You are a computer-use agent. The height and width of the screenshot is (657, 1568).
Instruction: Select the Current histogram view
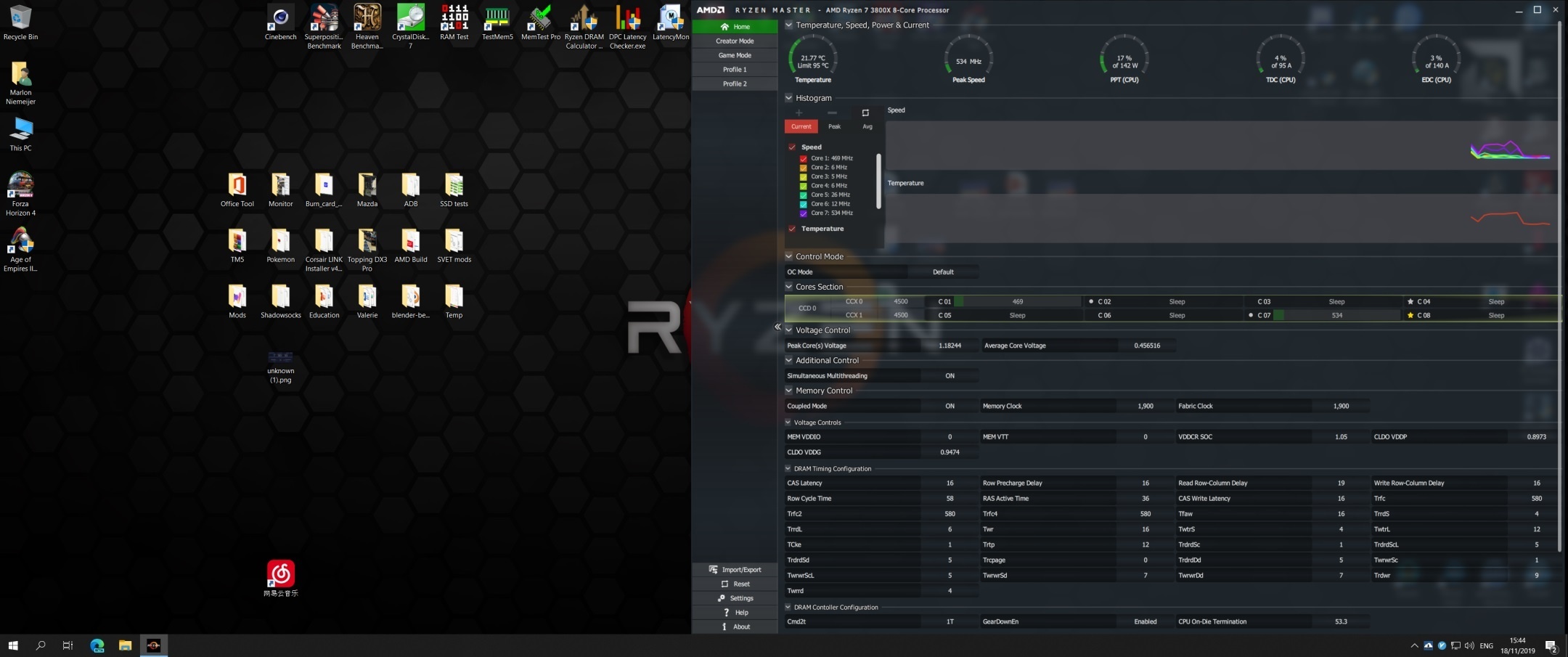coord(801,126)
